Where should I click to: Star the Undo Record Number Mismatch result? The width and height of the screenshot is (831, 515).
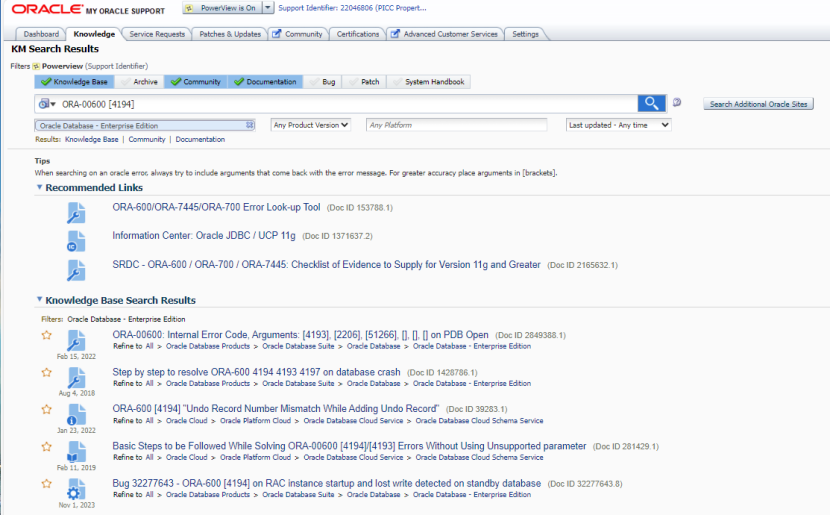tap(47, 410)
